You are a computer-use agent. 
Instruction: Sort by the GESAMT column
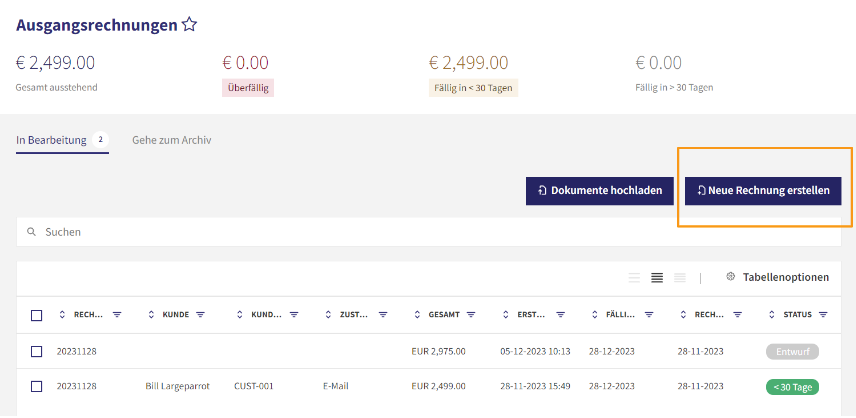418,315
